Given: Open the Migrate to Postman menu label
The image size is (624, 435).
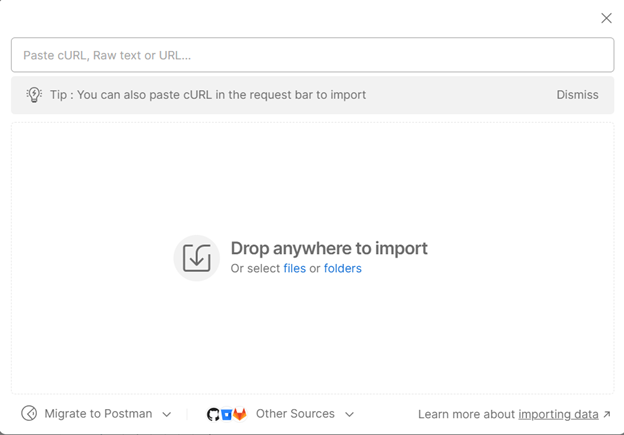Looking at the screenshot, I should tap(98, 414).
